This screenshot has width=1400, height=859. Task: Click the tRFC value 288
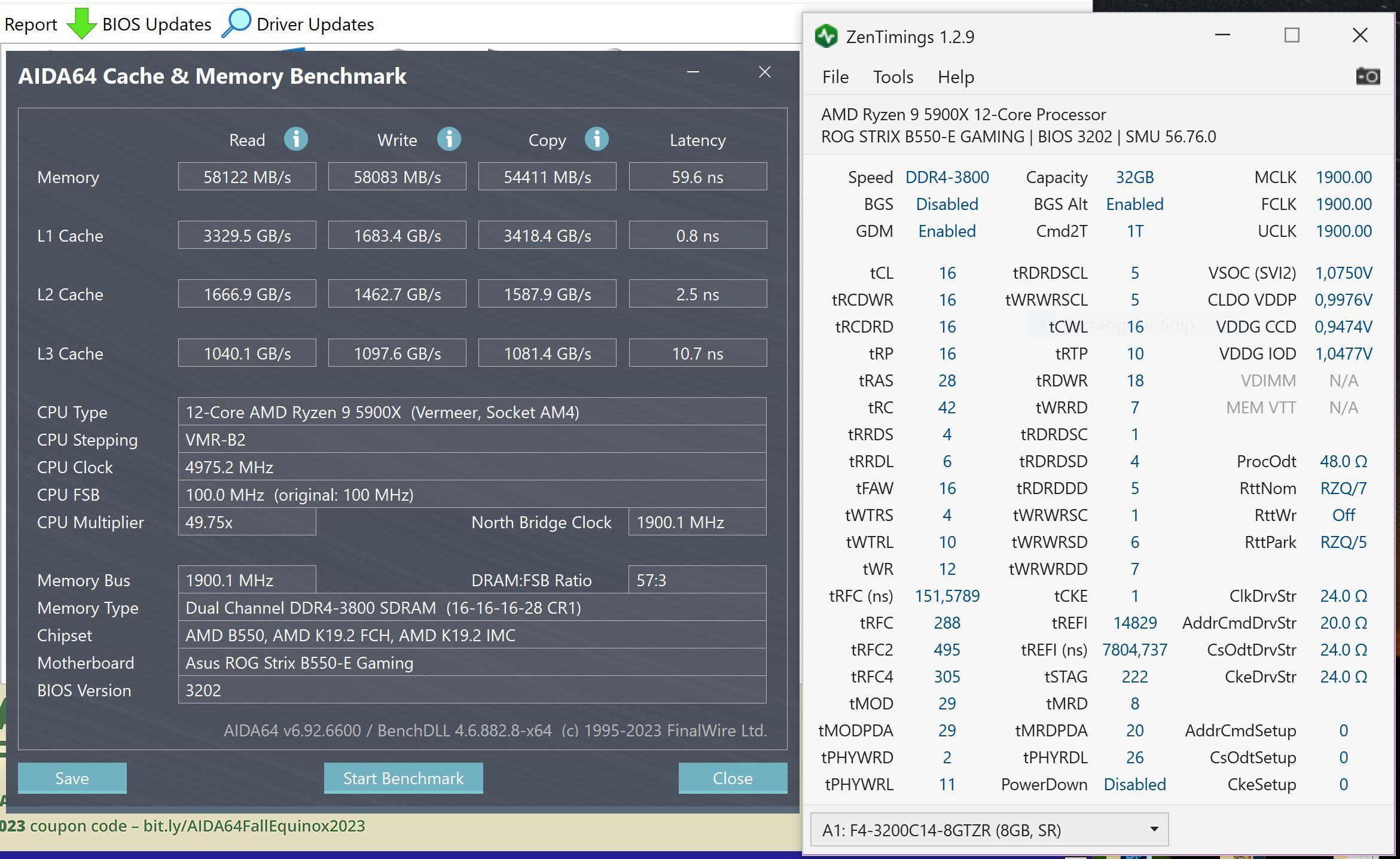click(947, 623)
